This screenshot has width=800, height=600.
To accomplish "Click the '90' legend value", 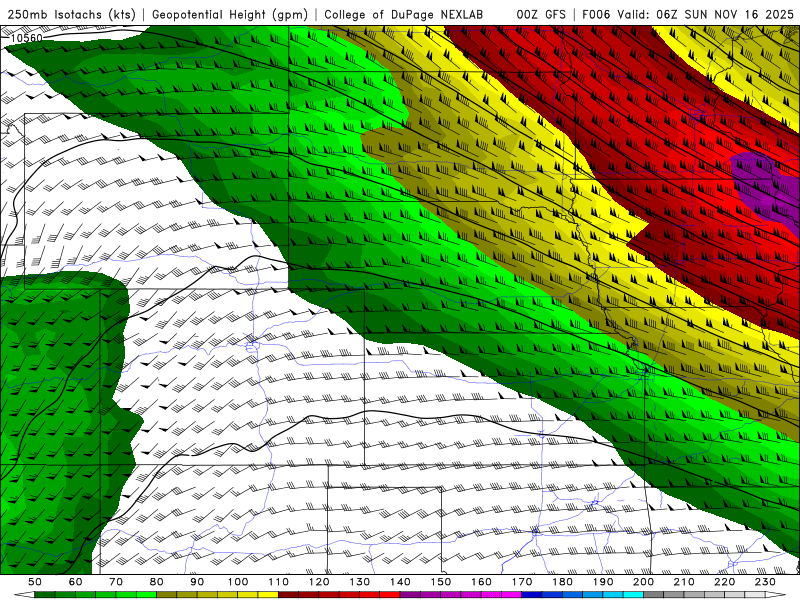I will pyautogui.click(x=197, y=582).
